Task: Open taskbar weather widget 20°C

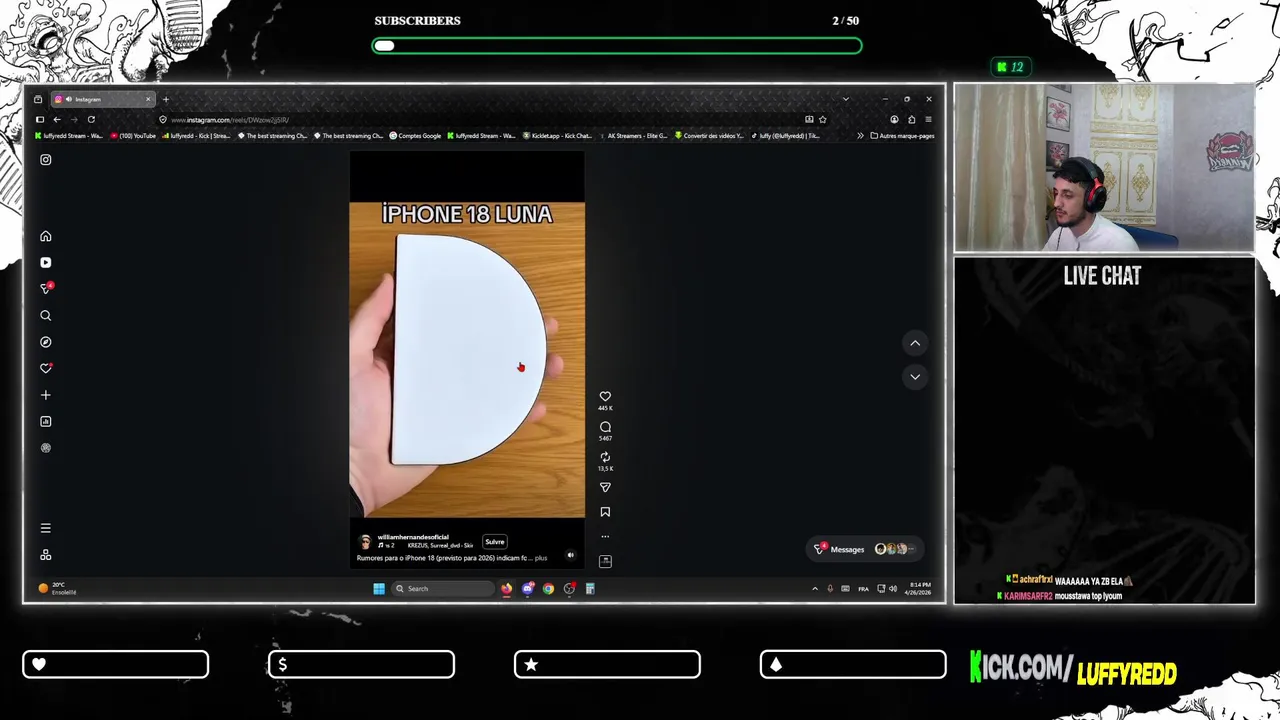Action: point(57,588)
